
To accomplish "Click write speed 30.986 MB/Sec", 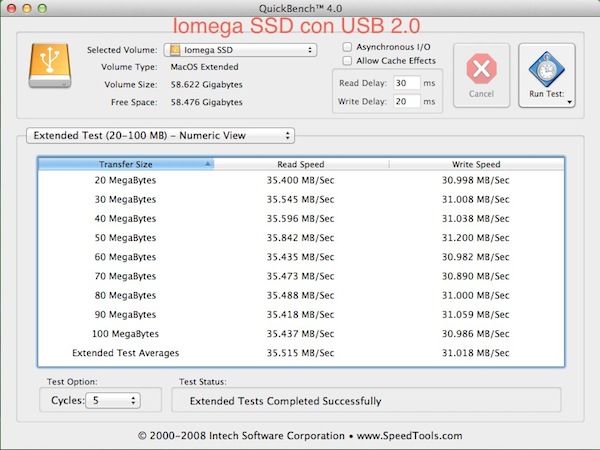I will click(x=476, y=334).
